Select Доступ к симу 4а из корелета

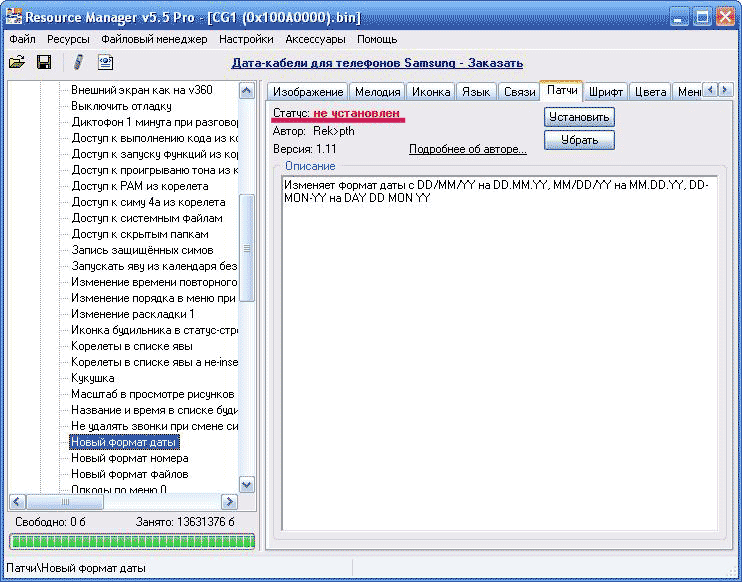click(148, 202)
